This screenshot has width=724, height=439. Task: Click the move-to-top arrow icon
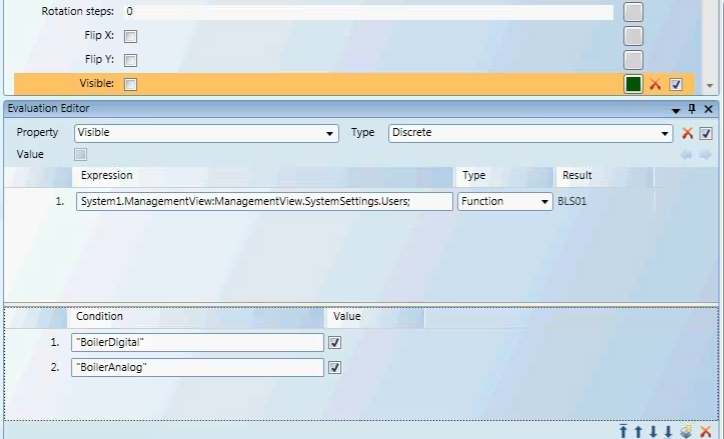click(622, 431)
